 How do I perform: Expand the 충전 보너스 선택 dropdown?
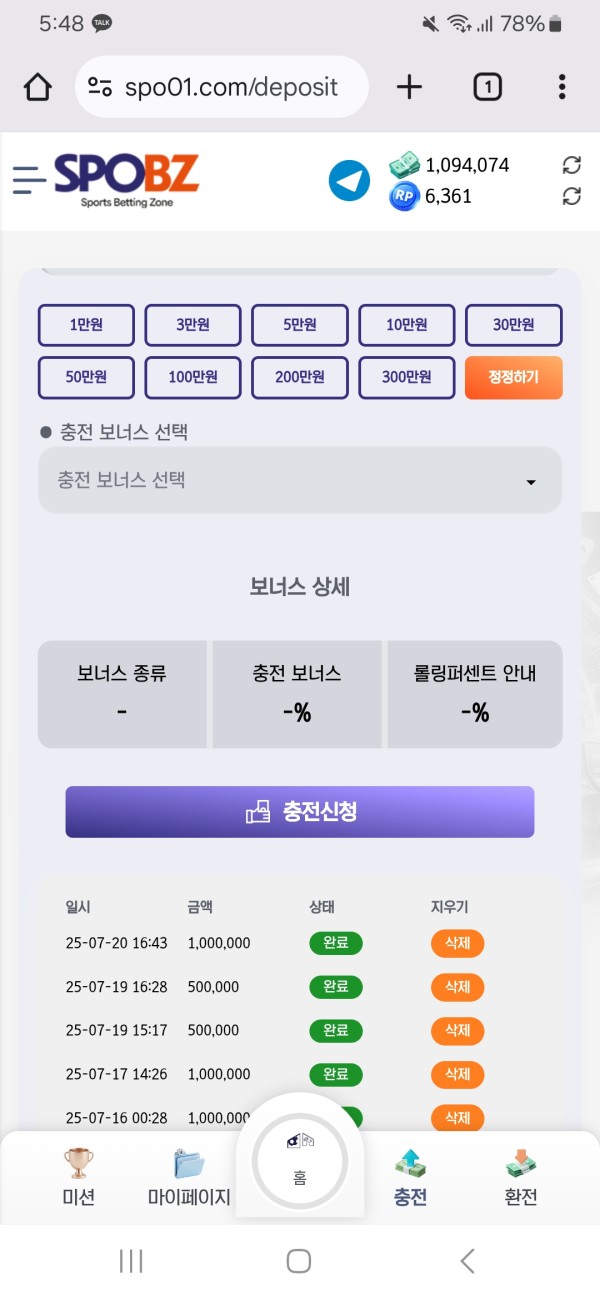pos(300,480)
